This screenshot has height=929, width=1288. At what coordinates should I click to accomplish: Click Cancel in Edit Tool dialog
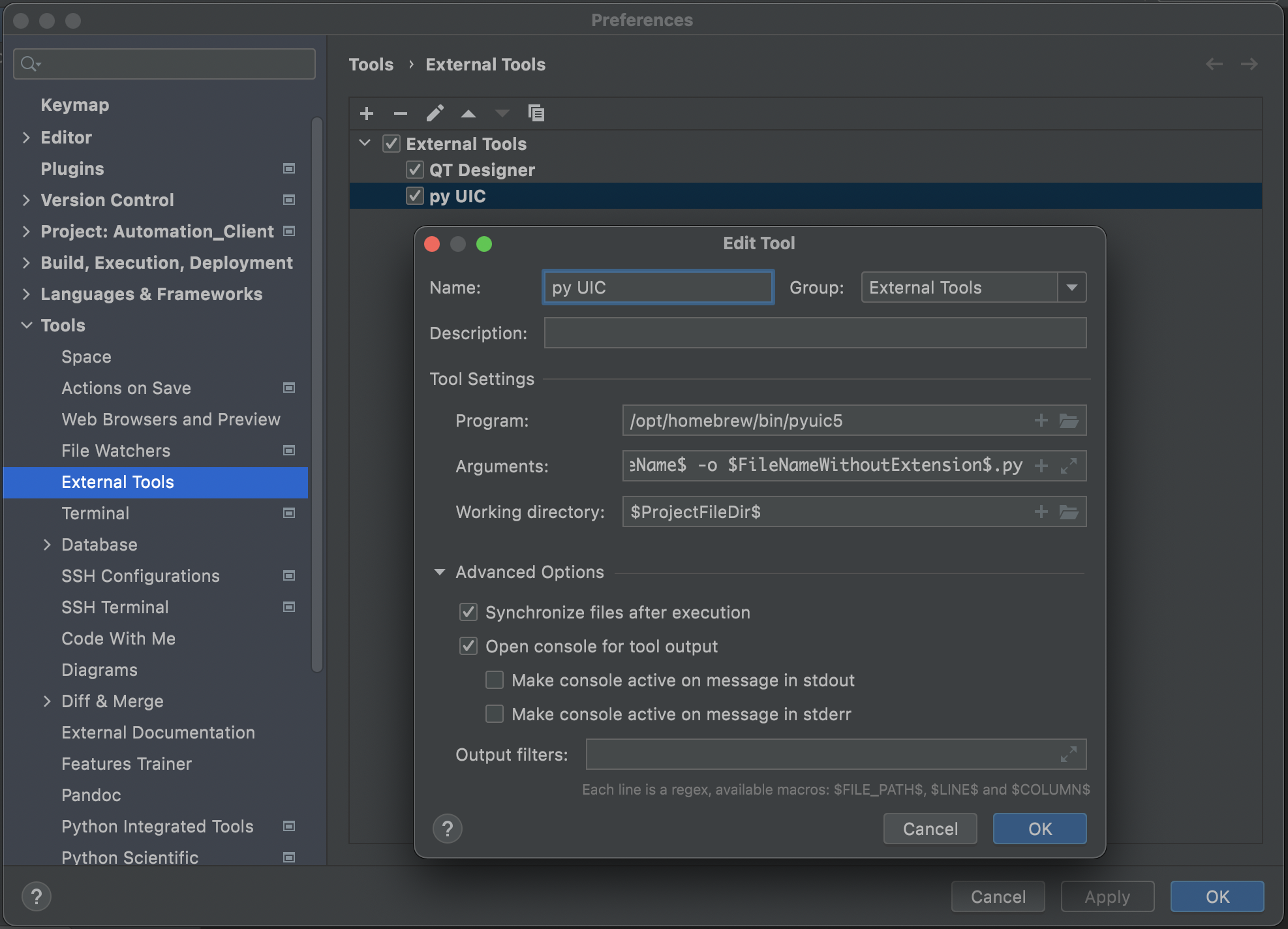pos(930,829)
